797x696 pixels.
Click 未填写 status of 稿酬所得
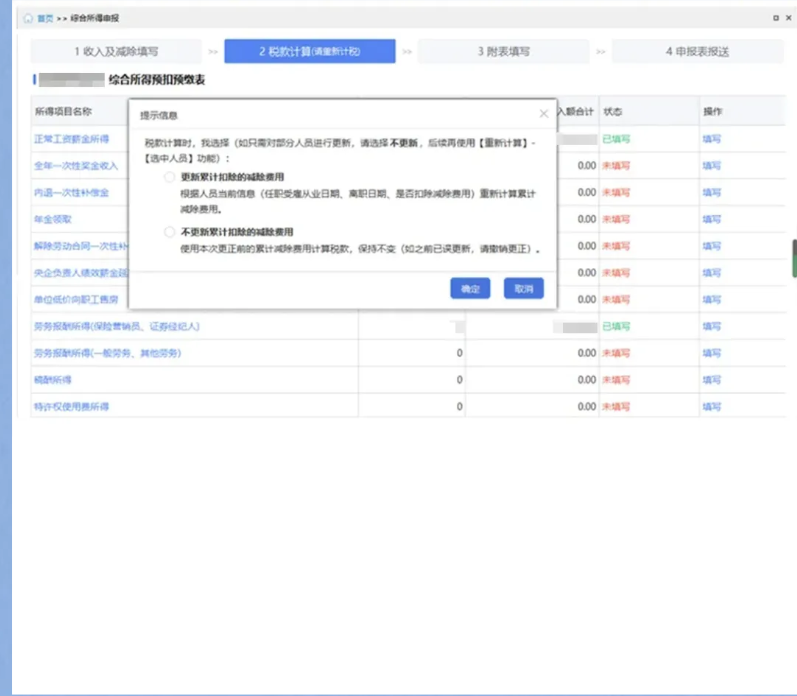[616, 380]
